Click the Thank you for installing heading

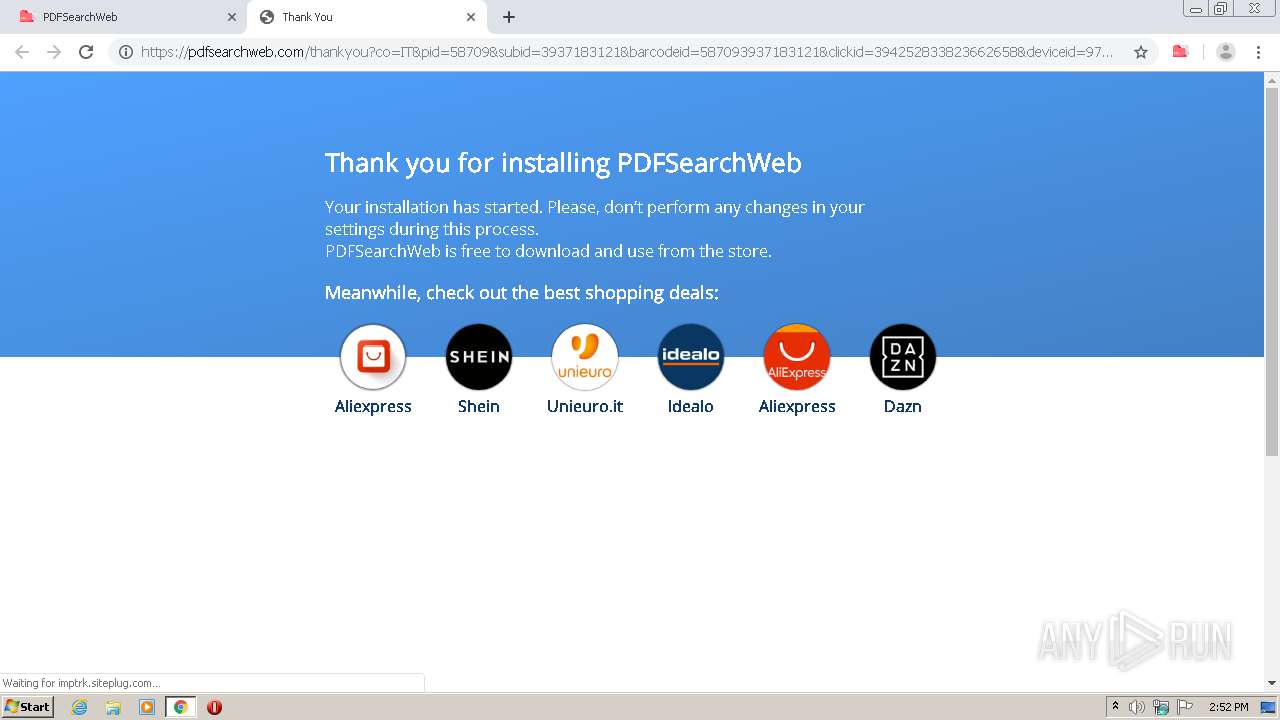tap(563, 163)
